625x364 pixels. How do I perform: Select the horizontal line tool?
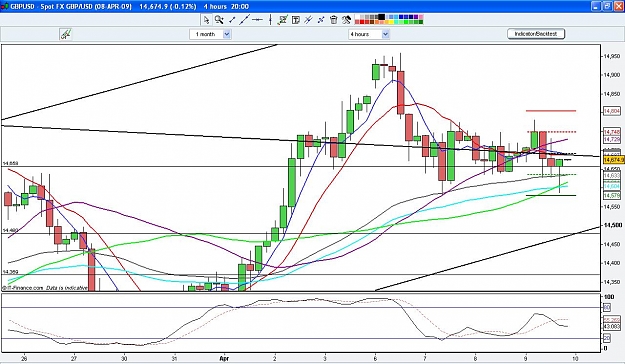tap(257, 20)
